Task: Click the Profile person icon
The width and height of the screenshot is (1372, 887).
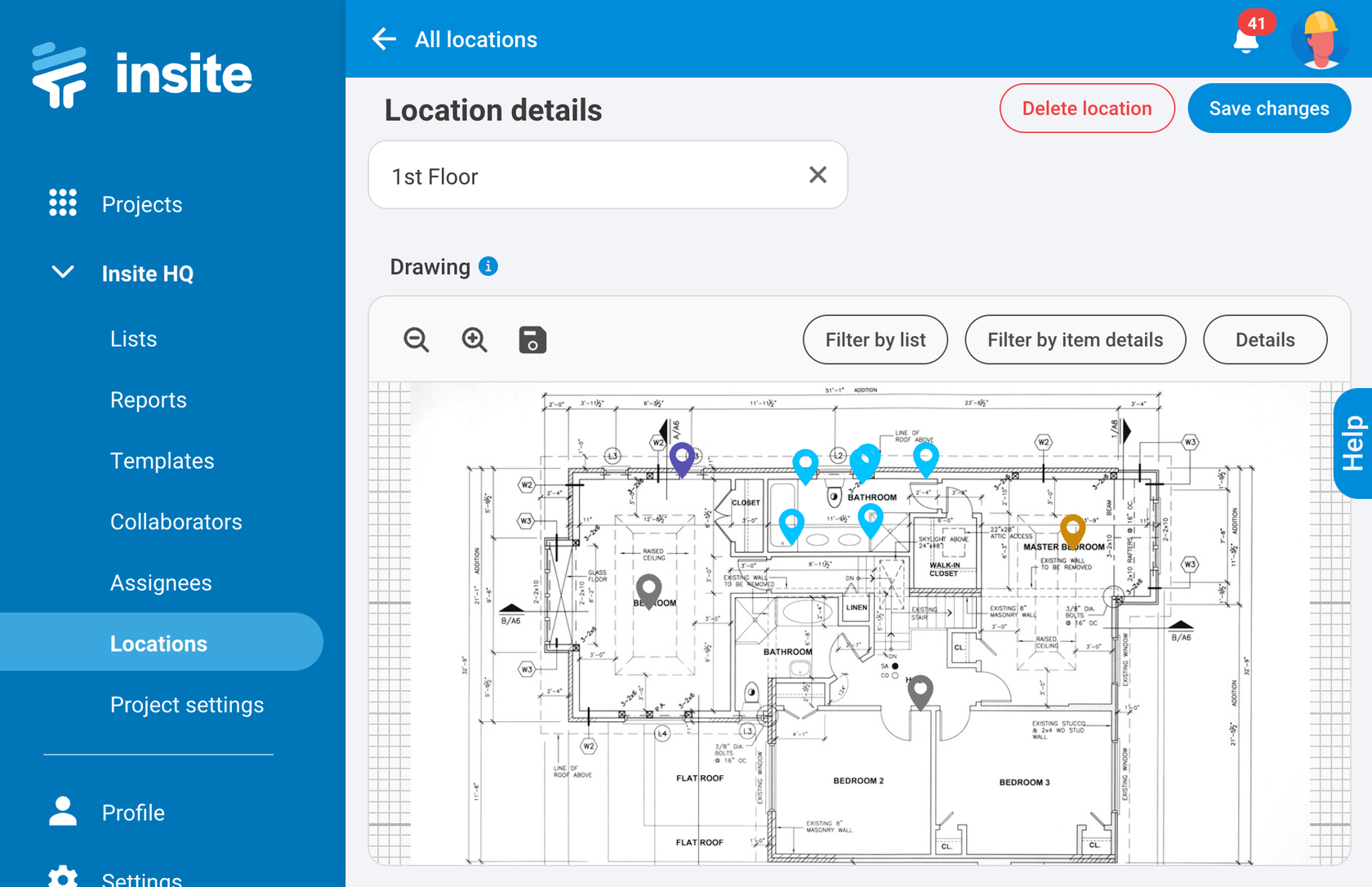Action: tap(61, 812)
